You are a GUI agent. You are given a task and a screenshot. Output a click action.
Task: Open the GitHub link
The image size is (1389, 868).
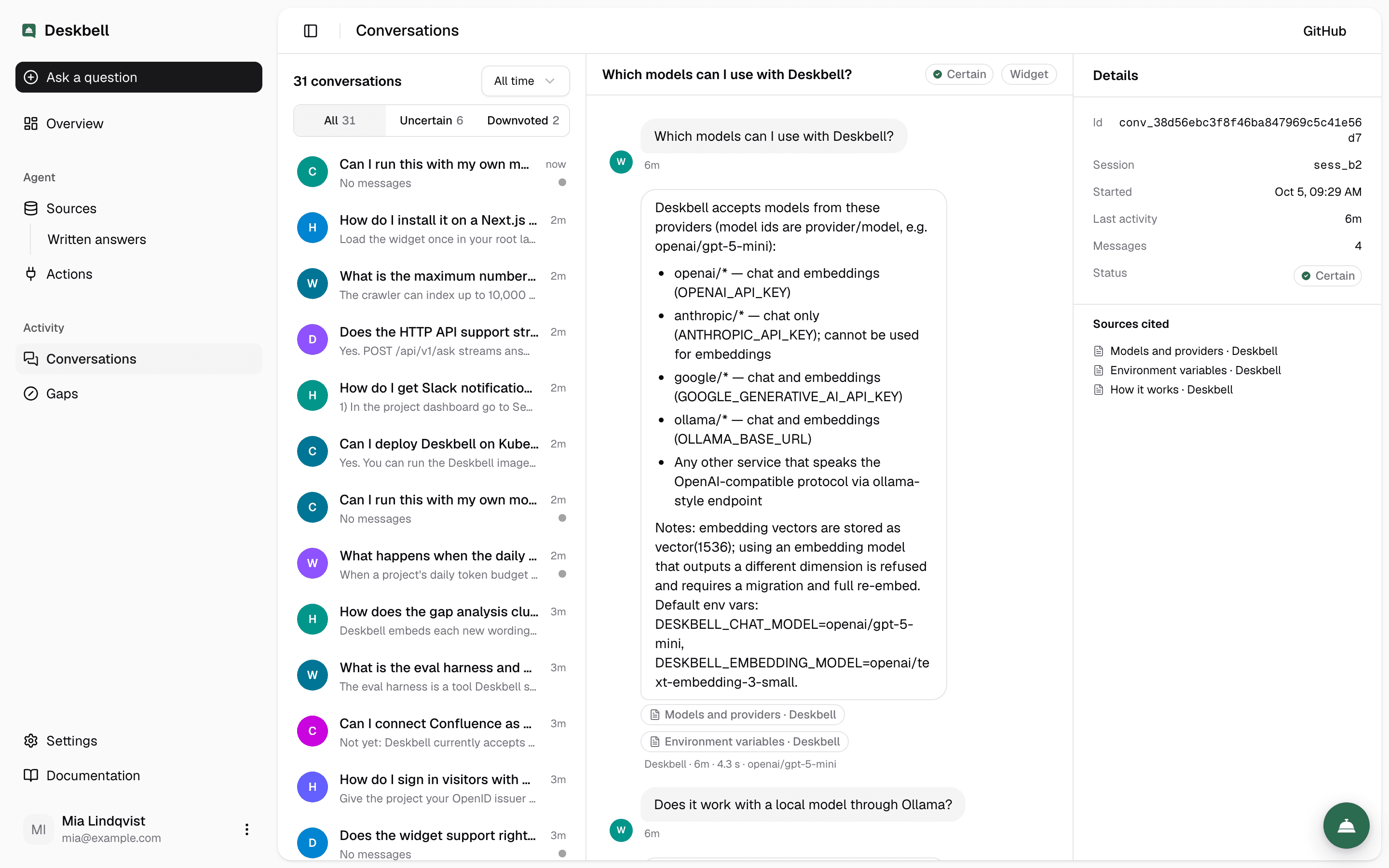click(1324, 31)
